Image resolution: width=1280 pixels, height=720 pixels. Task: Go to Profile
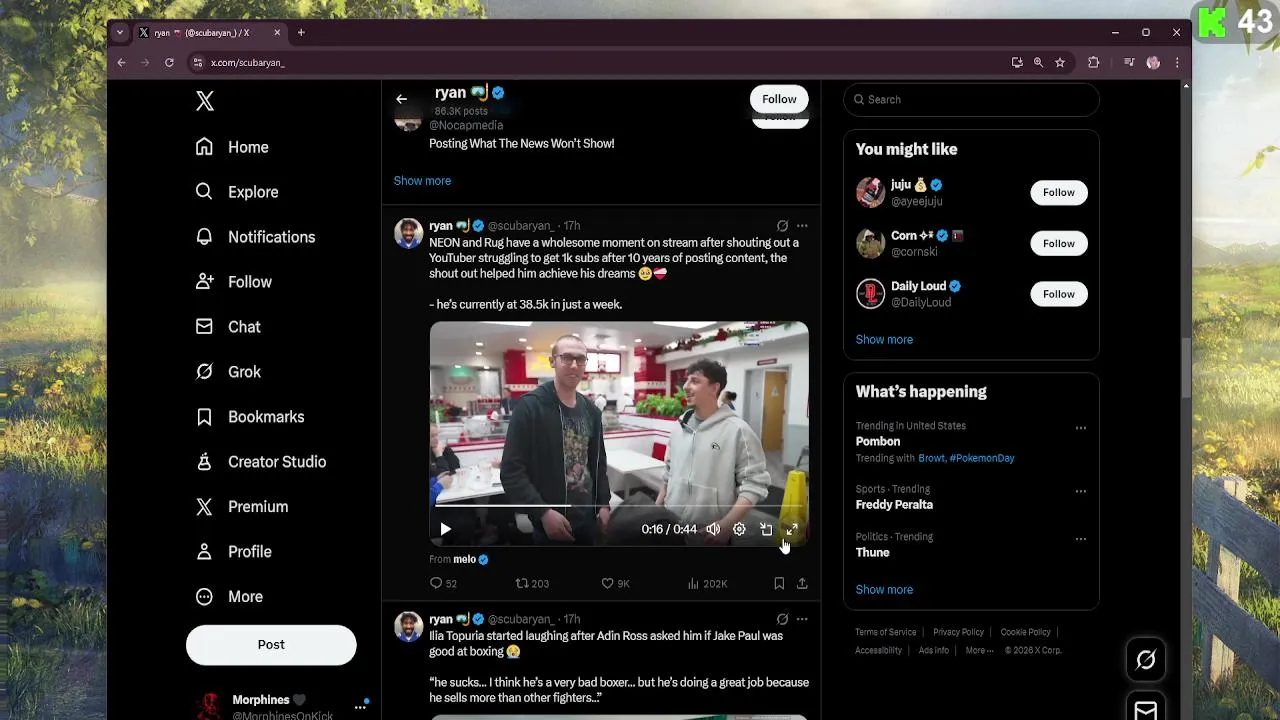[x=233, y=552]
